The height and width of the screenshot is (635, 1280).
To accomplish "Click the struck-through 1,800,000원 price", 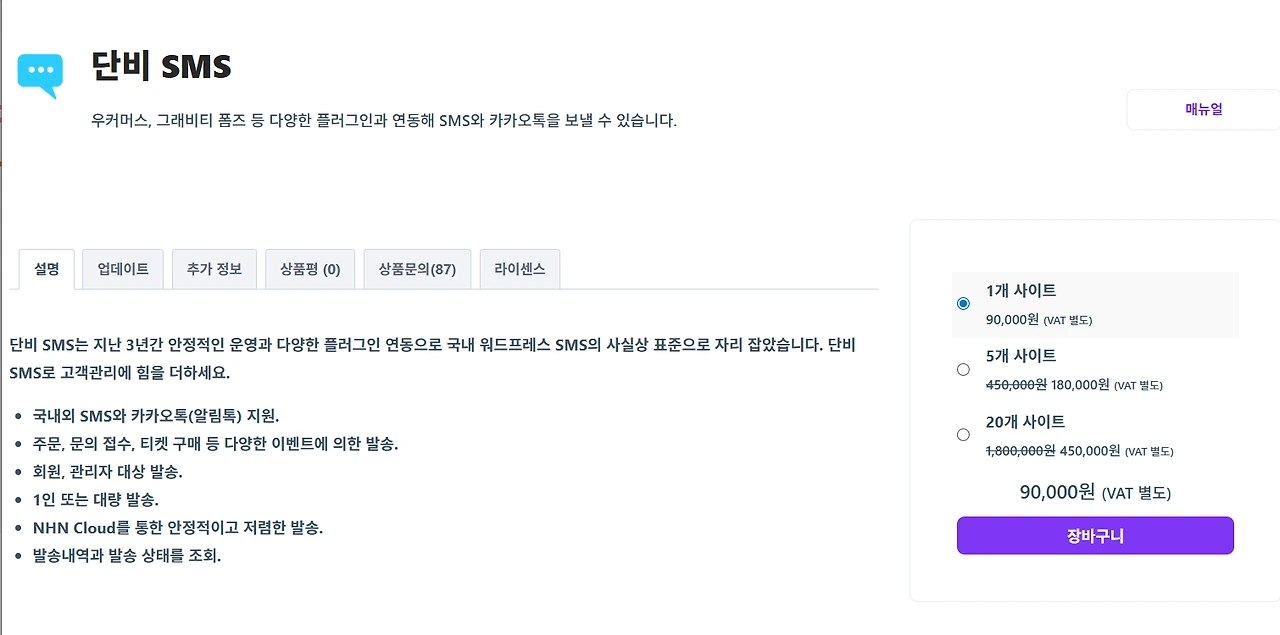I will 1020,451.
